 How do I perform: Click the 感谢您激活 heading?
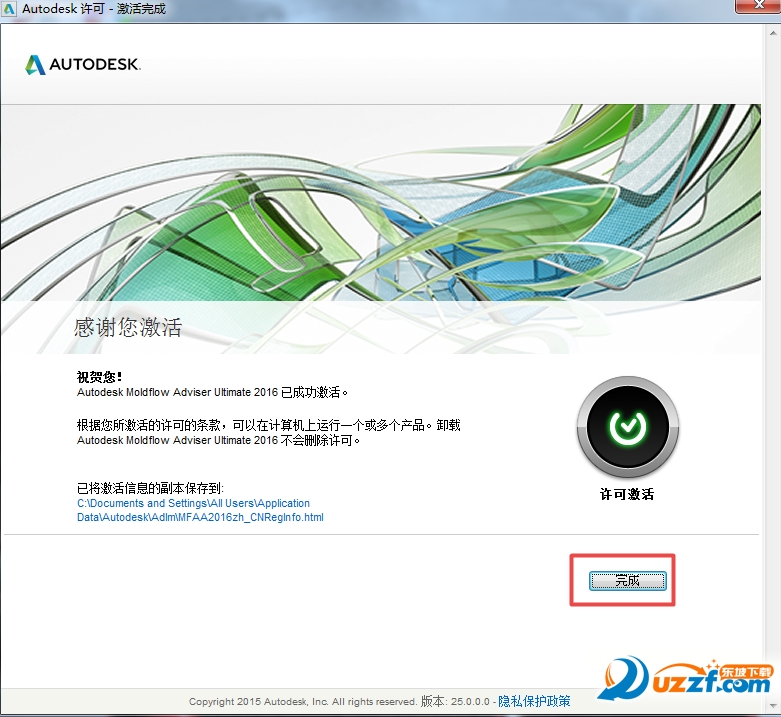[128, 328]
